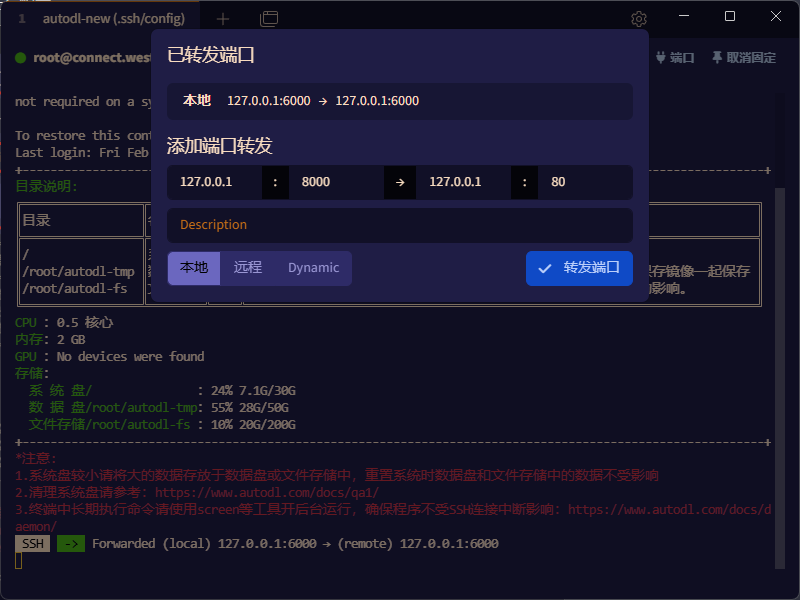Select Dynamic forwarding mode

coord(314,268)
